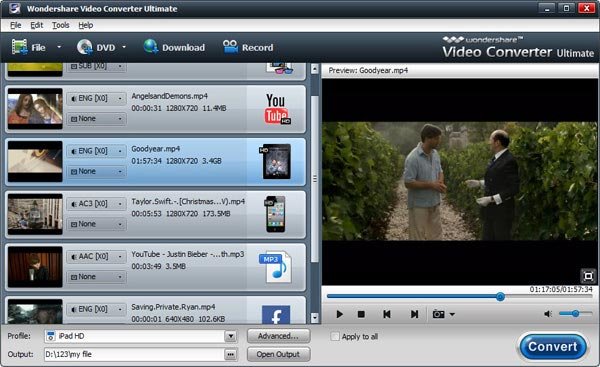Select the Taylor.Swift video thumbnail
The height and width of the screenshot is (367, 600).
coord(35,214)
